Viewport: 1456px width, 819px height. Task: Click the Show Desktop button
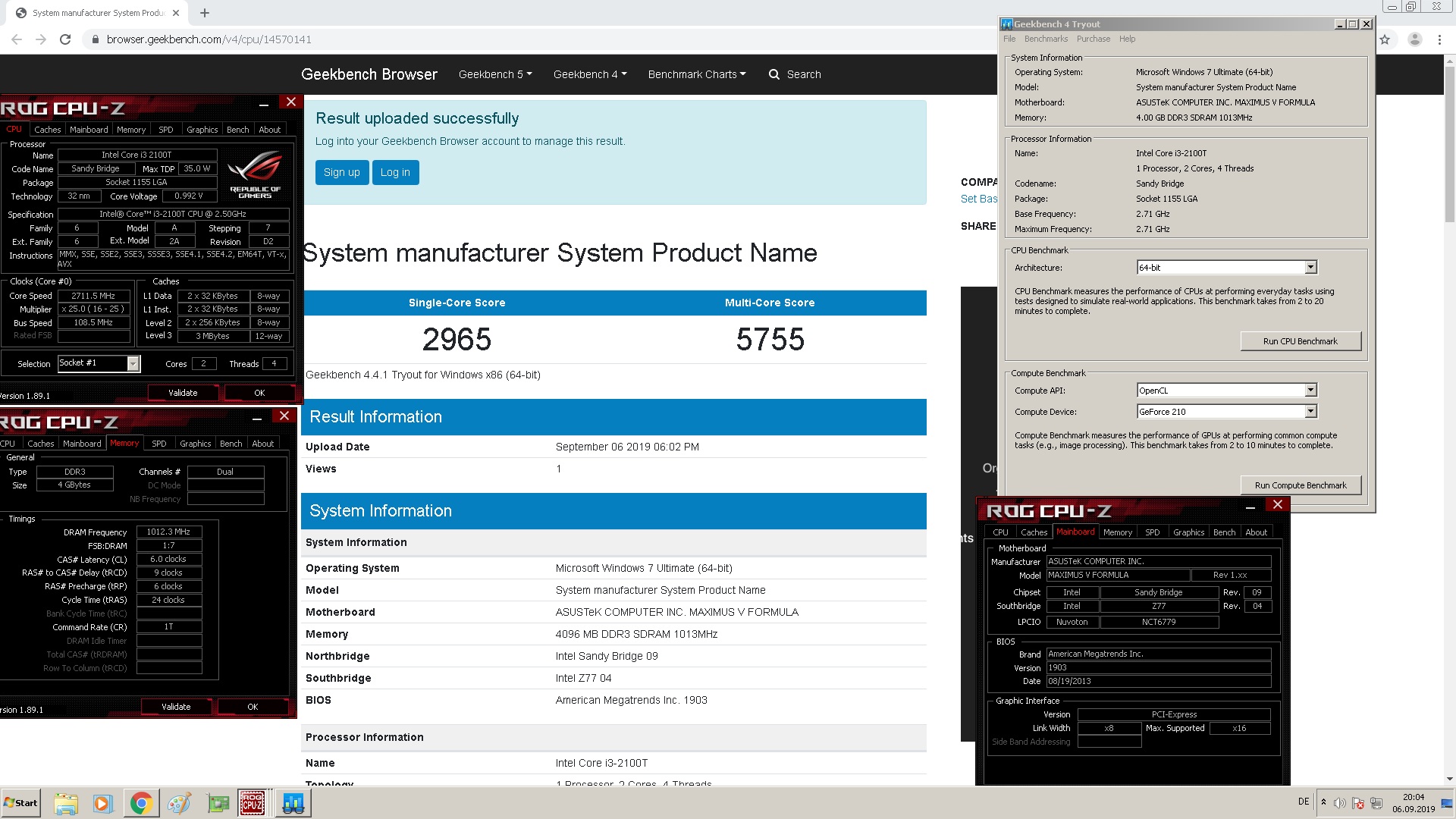(x=1448, y=803)
